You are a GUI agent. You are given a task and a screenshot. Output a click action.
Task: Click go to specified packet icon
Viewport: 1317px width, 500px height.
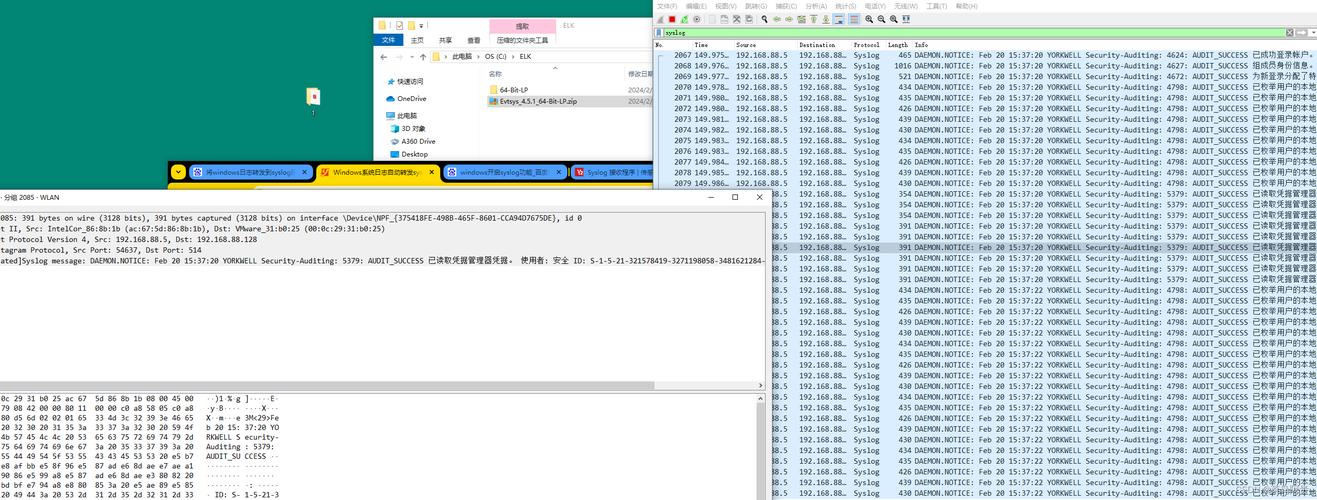801,19
